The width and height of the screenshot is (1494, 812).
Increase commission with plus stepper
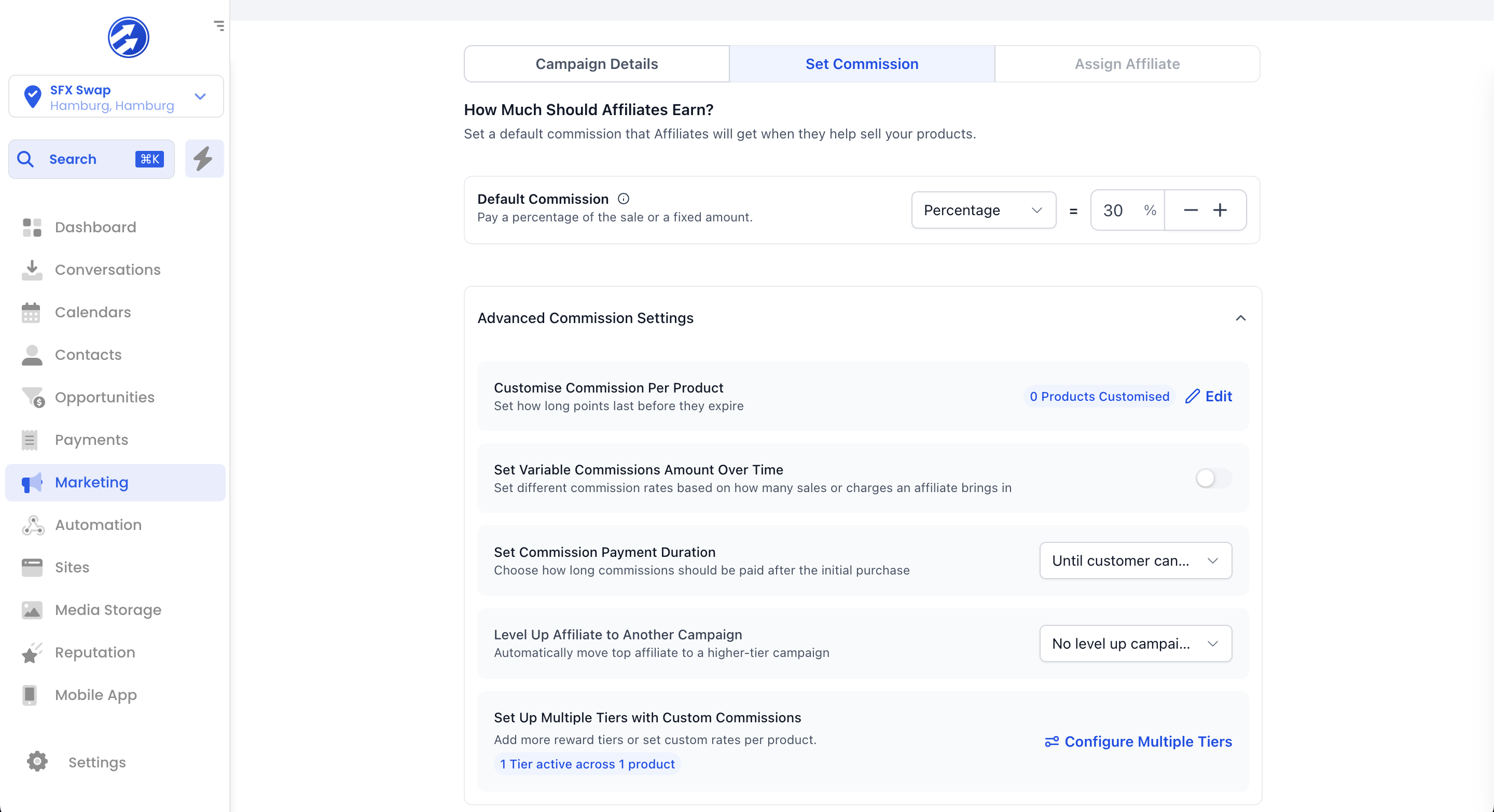(x=1220, y=210)
